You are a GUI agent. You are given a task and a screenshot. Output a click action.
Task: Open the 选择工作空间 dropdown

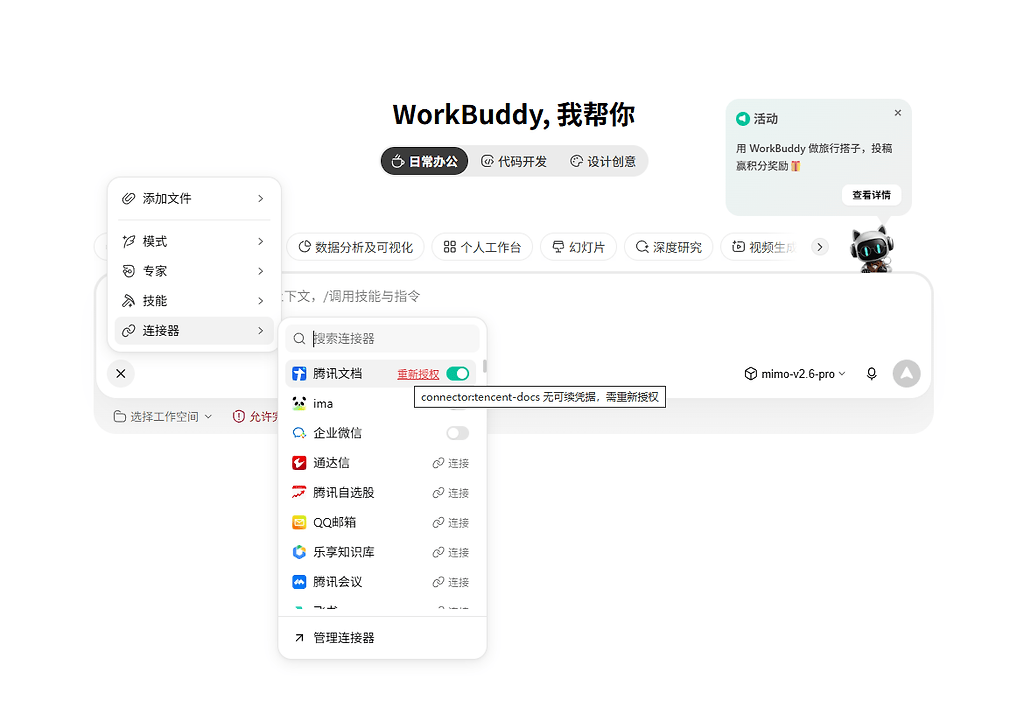(163, 417)
